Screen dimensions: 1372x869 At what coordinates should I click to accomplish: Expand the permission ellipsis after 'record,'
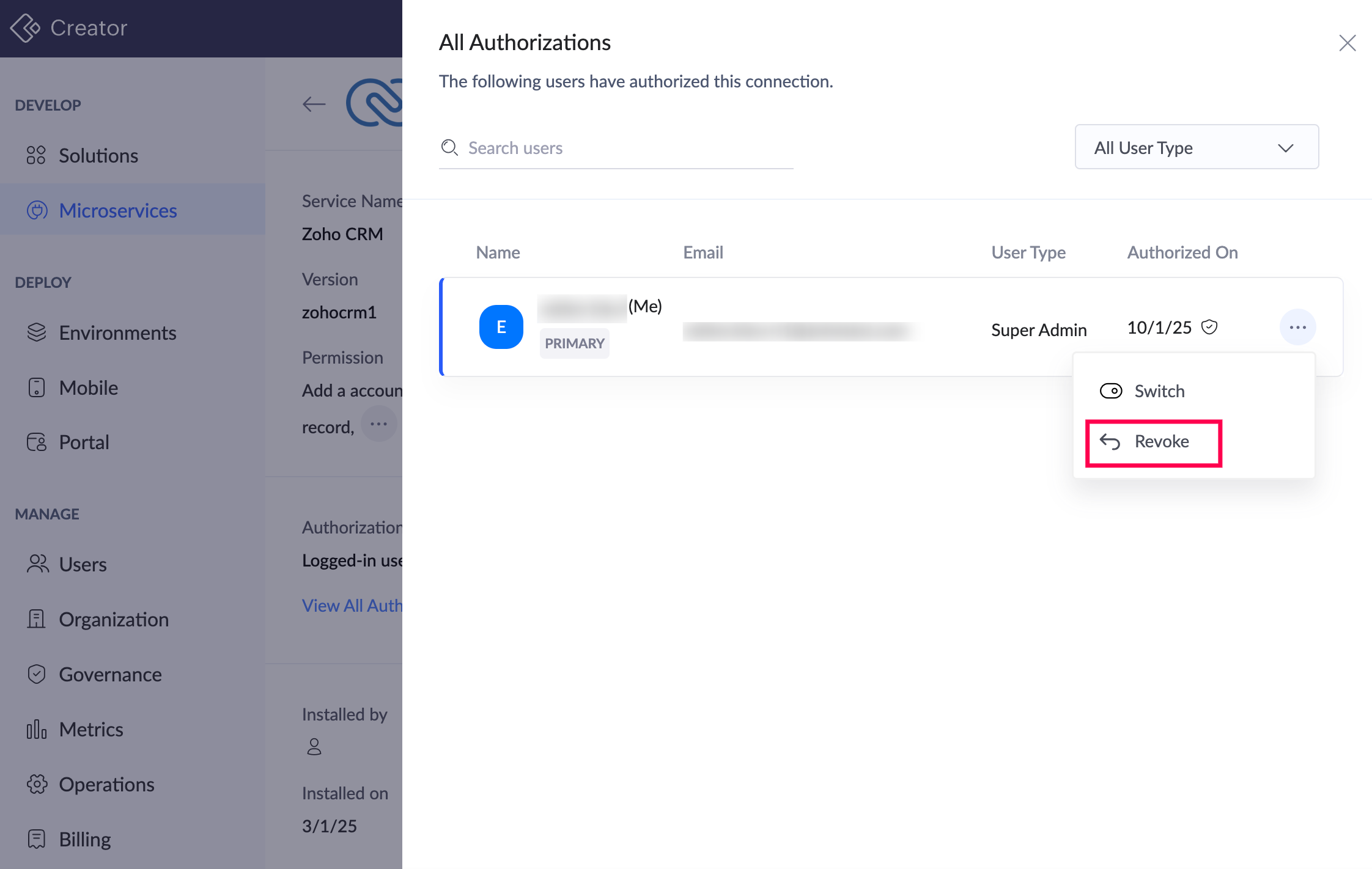pos(378,424)
